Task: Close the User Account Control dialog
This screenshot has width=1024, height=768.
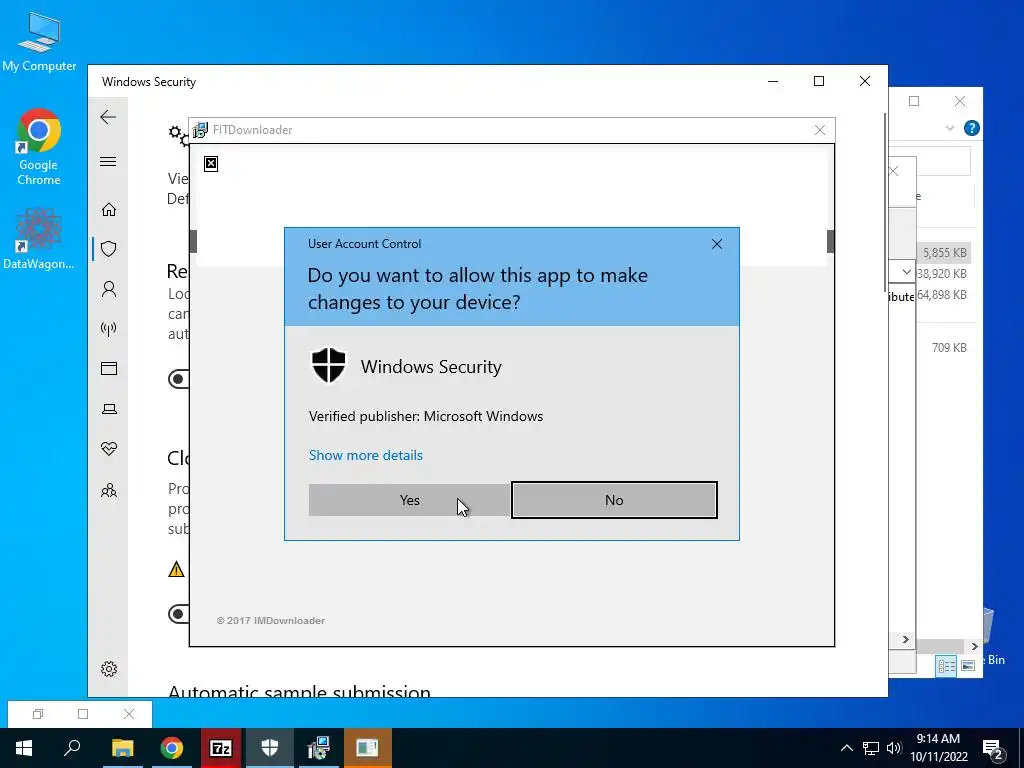Action: point(716,244)
